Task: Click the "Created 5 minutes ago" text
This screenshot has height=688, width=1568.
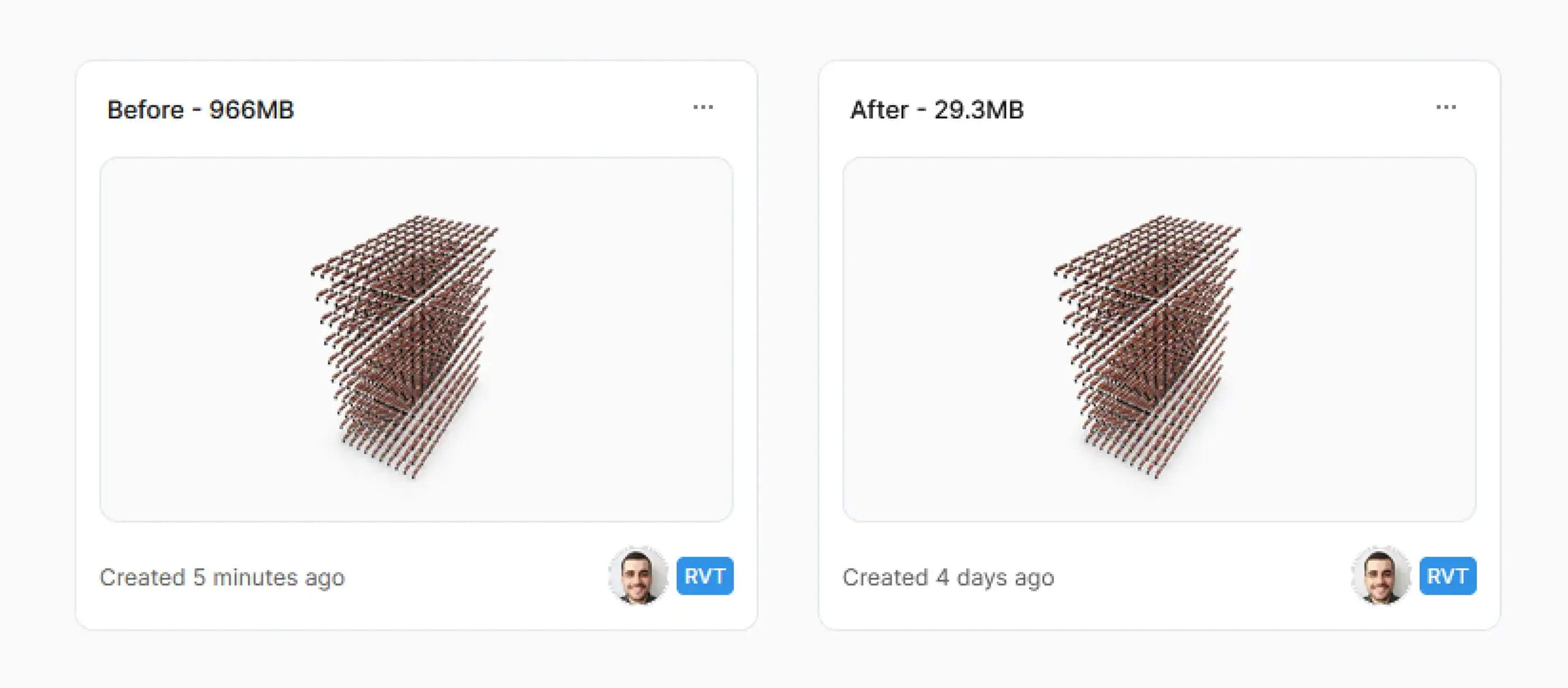Action: coord(222,577)
